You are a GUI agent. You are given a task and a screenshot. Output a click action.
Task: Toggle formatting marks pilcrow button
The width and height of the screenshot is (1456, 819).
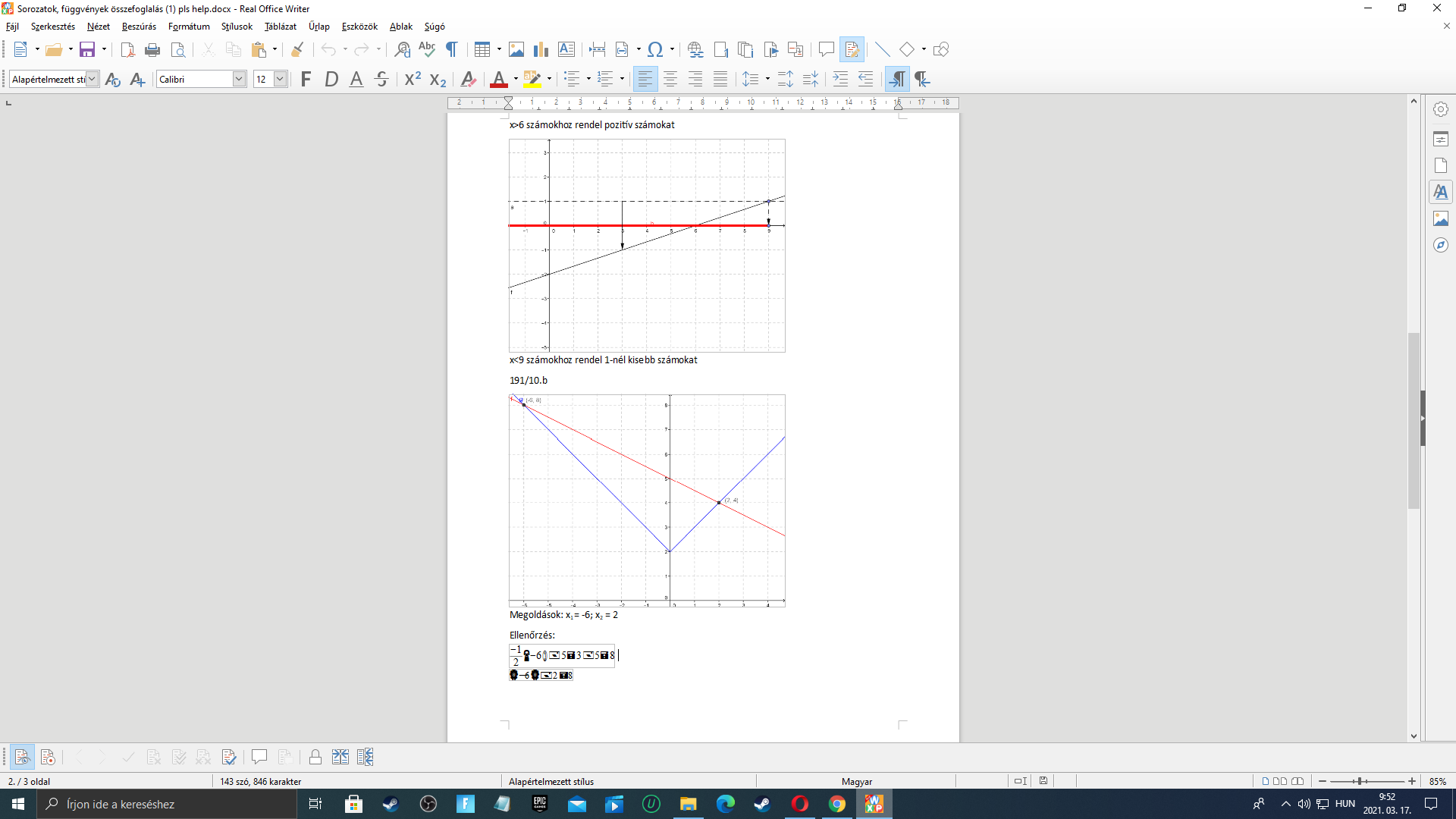pyautogui.click(x=451, y=50)
